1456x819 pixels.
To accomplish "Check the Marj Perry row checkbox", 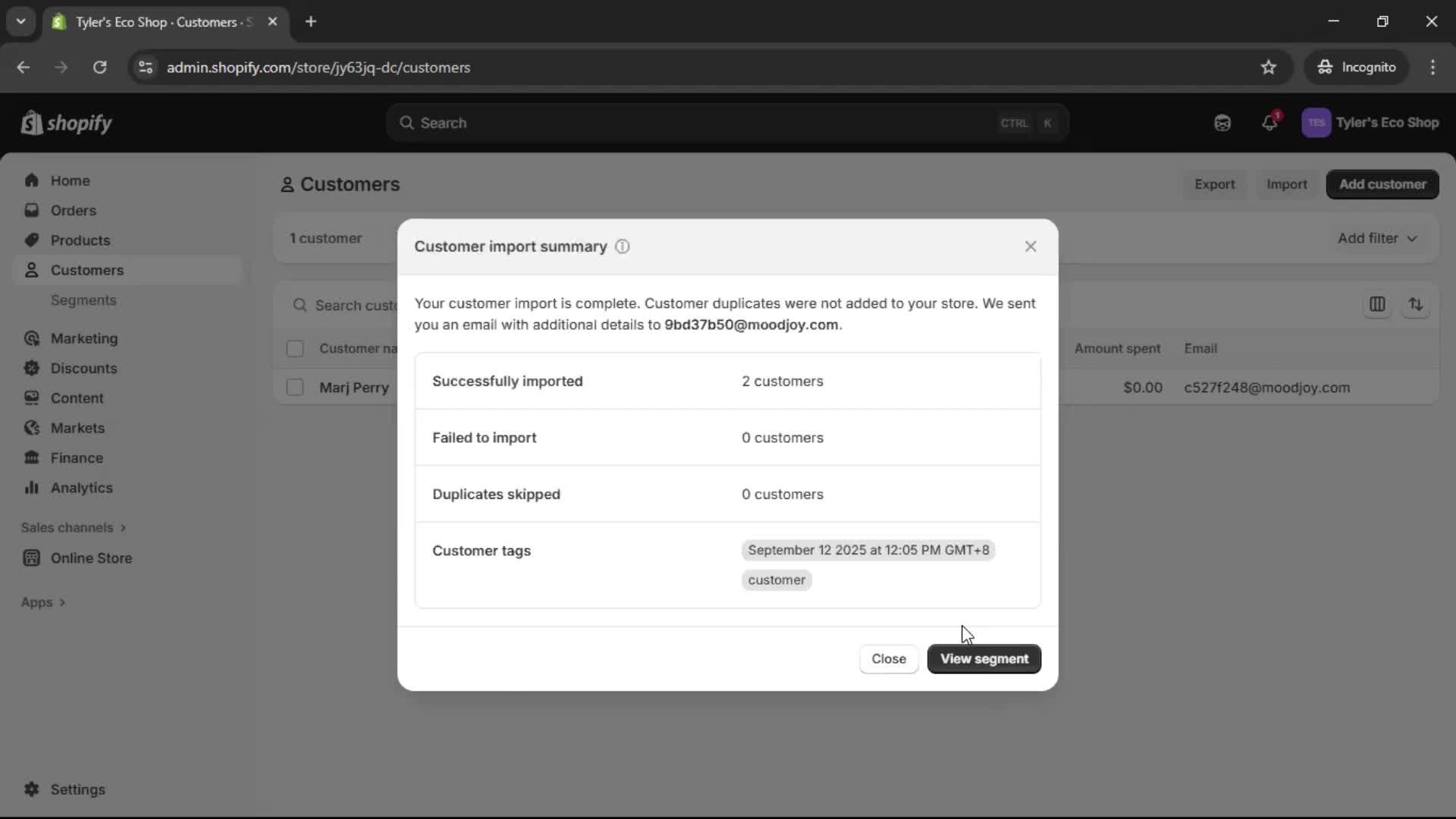I will [x=295, y=387].
